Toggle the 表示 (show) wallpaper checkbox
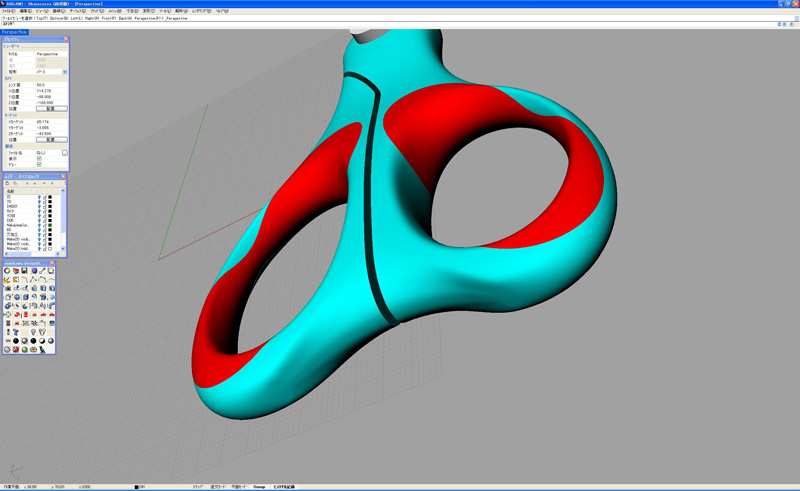 point(39,158)
